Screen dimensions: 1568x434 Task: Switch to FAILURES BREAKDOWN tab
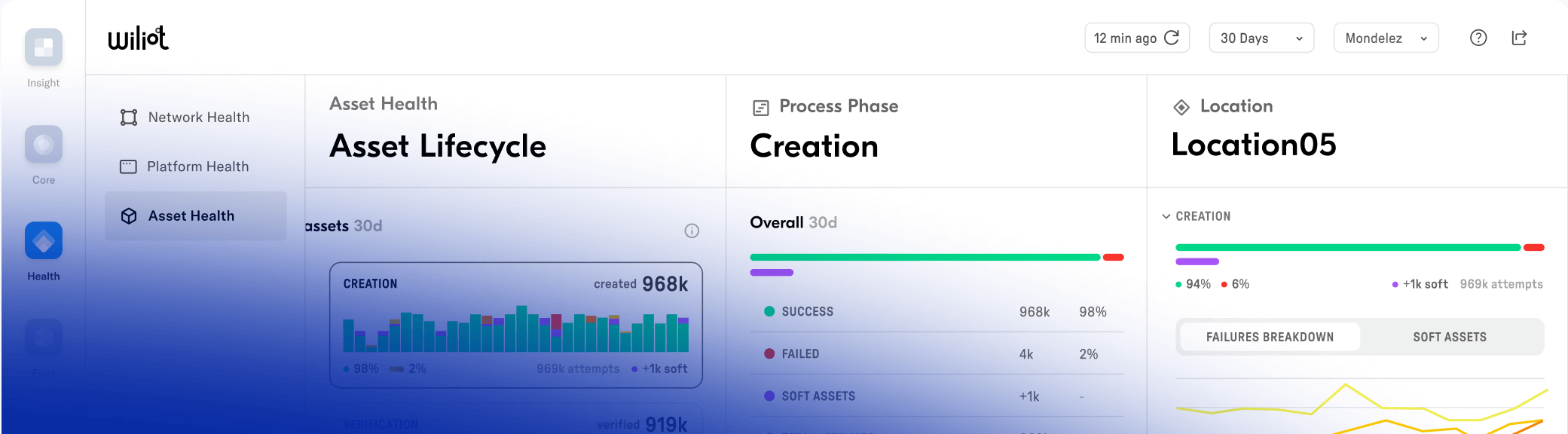pyautogui.click(x=1270, y=337)
